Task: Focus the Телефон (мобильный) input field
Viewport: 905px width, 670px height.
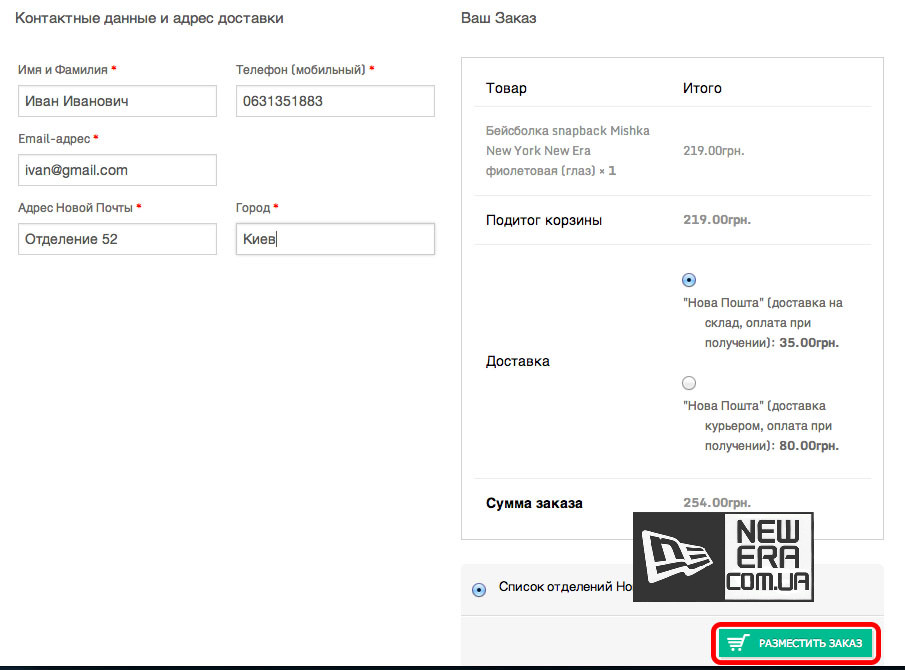Action: [x=335, y=101]
